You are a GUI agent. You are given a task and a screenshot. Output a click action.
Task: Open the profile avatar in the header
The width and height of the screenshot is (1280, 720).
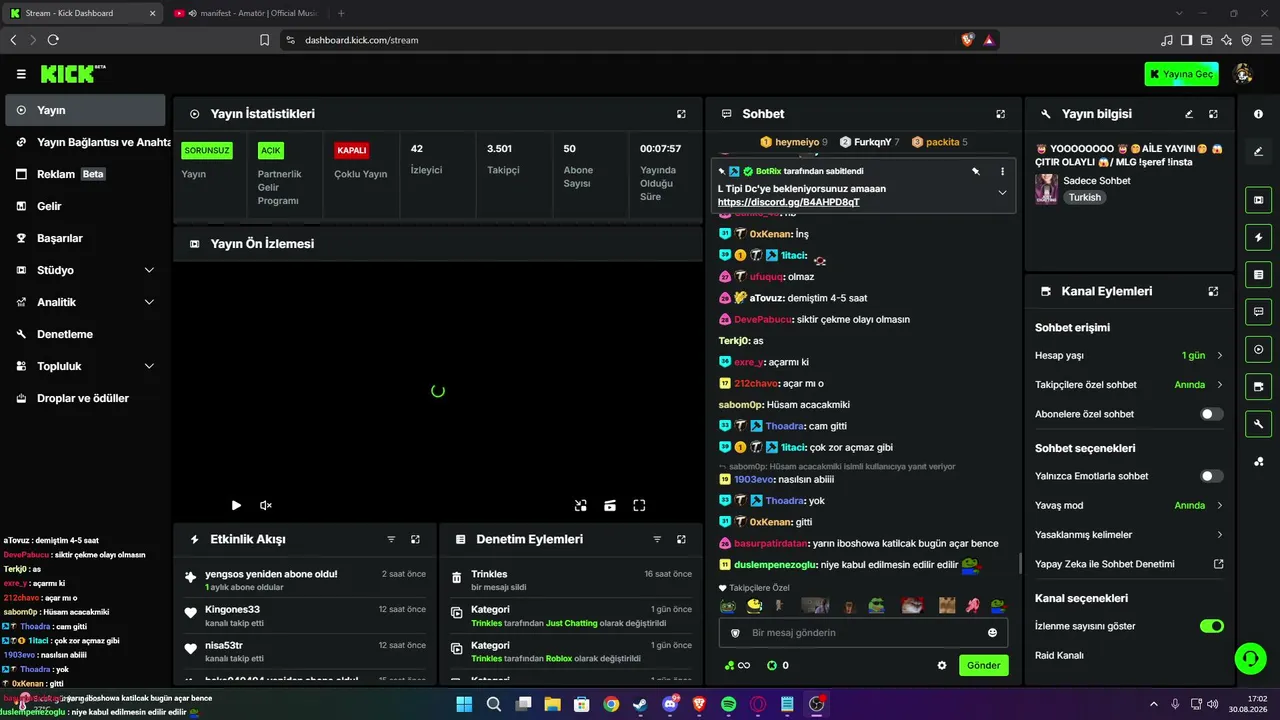point(1243,74)
